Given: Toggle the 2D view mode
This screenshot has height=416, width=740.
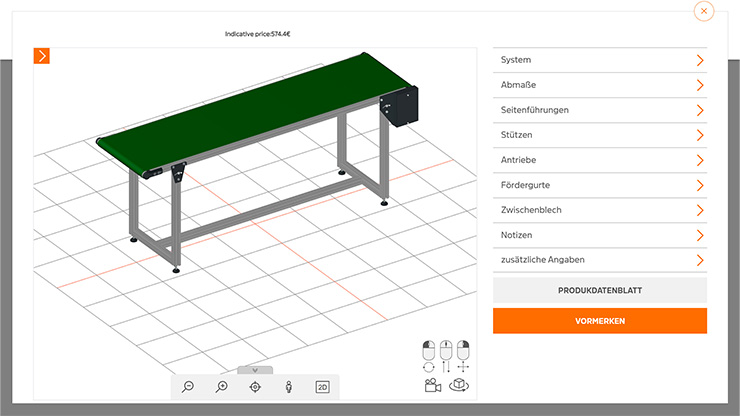Looking at the screenshot, I should pos(322,387).
